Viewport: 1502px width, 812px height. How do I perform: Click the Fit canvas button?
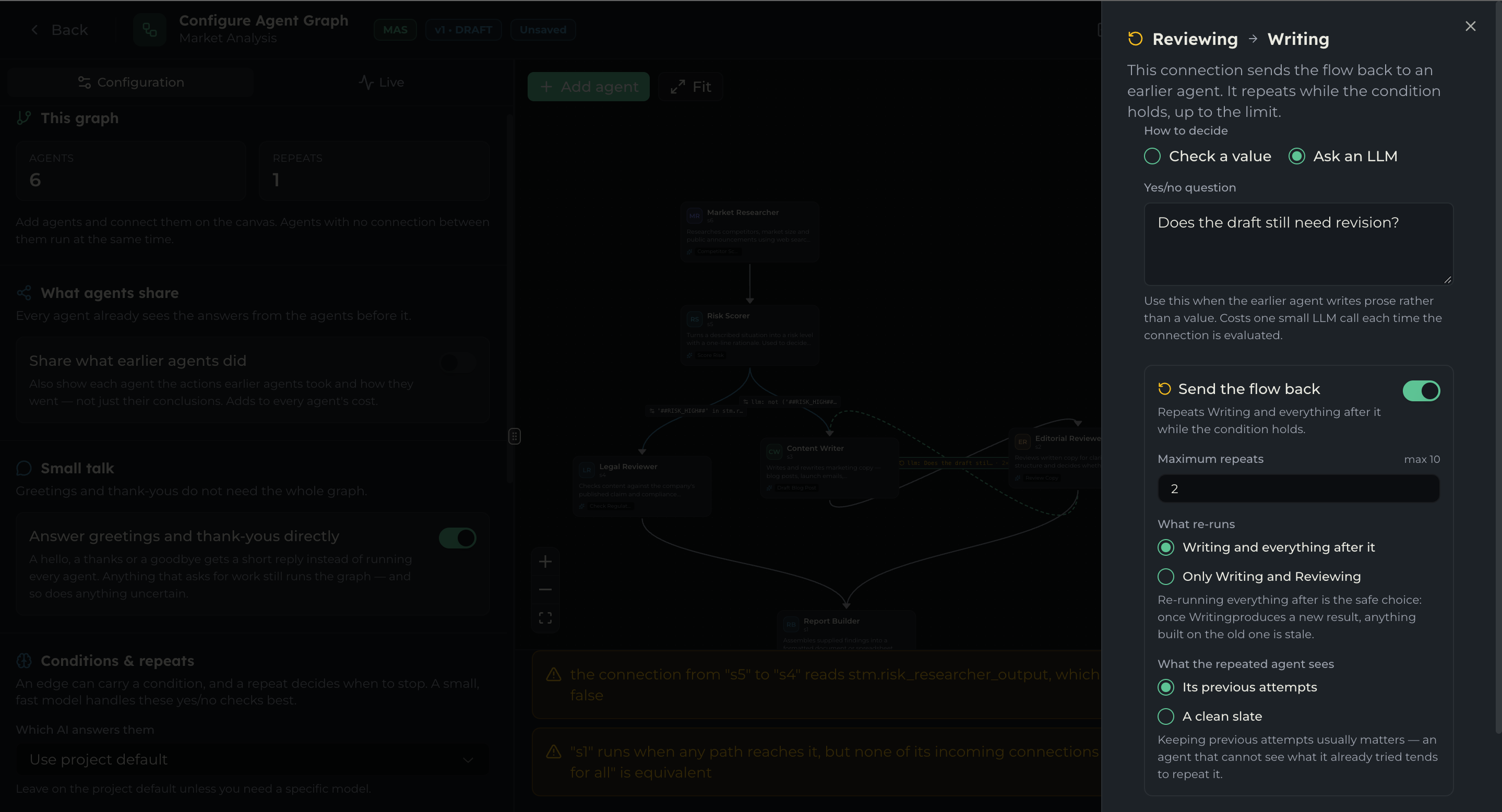[x=691, y=86]
